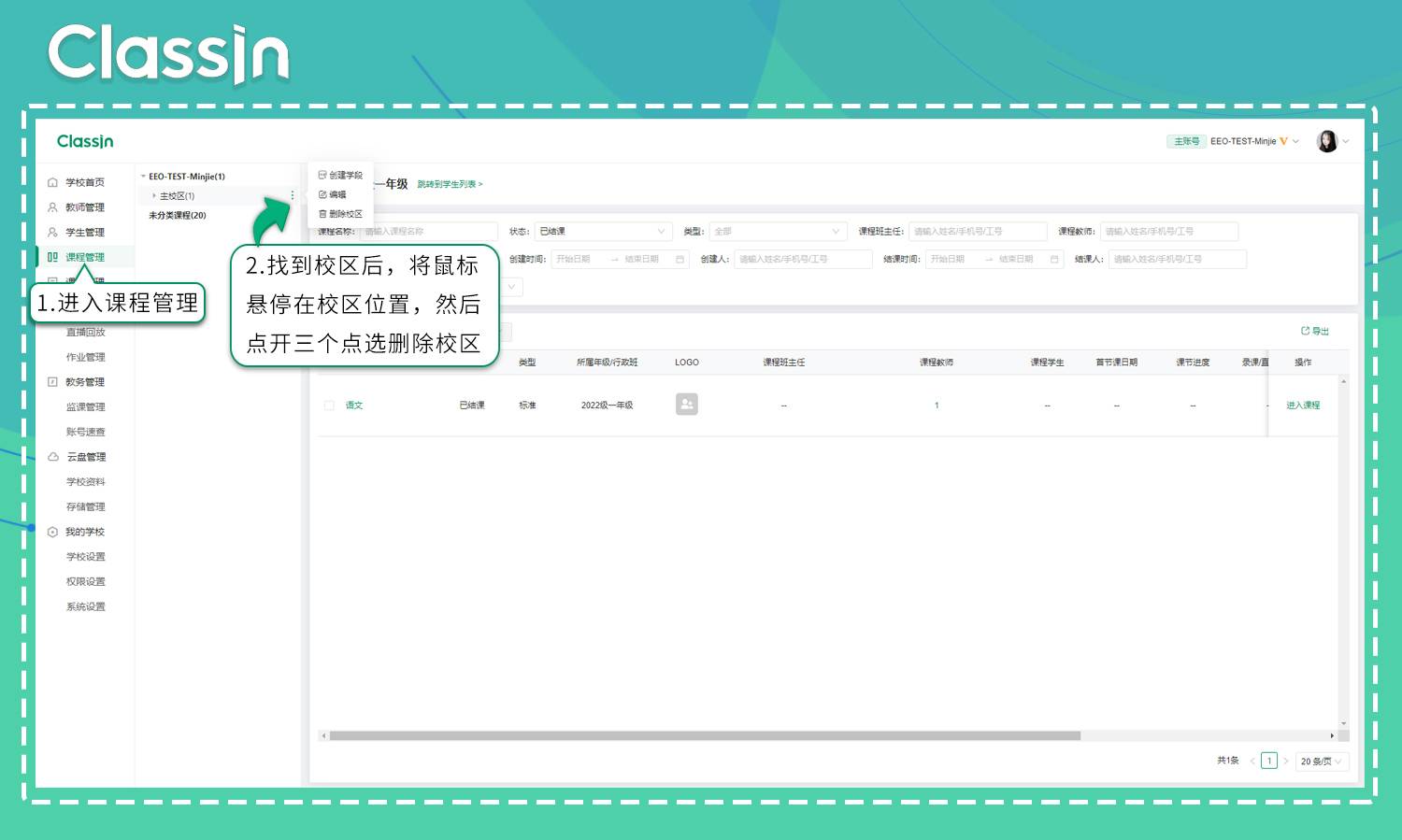Click the student icon beside 学生管理
Screen dimensions: 1402x840
click(x=52, y=233)
